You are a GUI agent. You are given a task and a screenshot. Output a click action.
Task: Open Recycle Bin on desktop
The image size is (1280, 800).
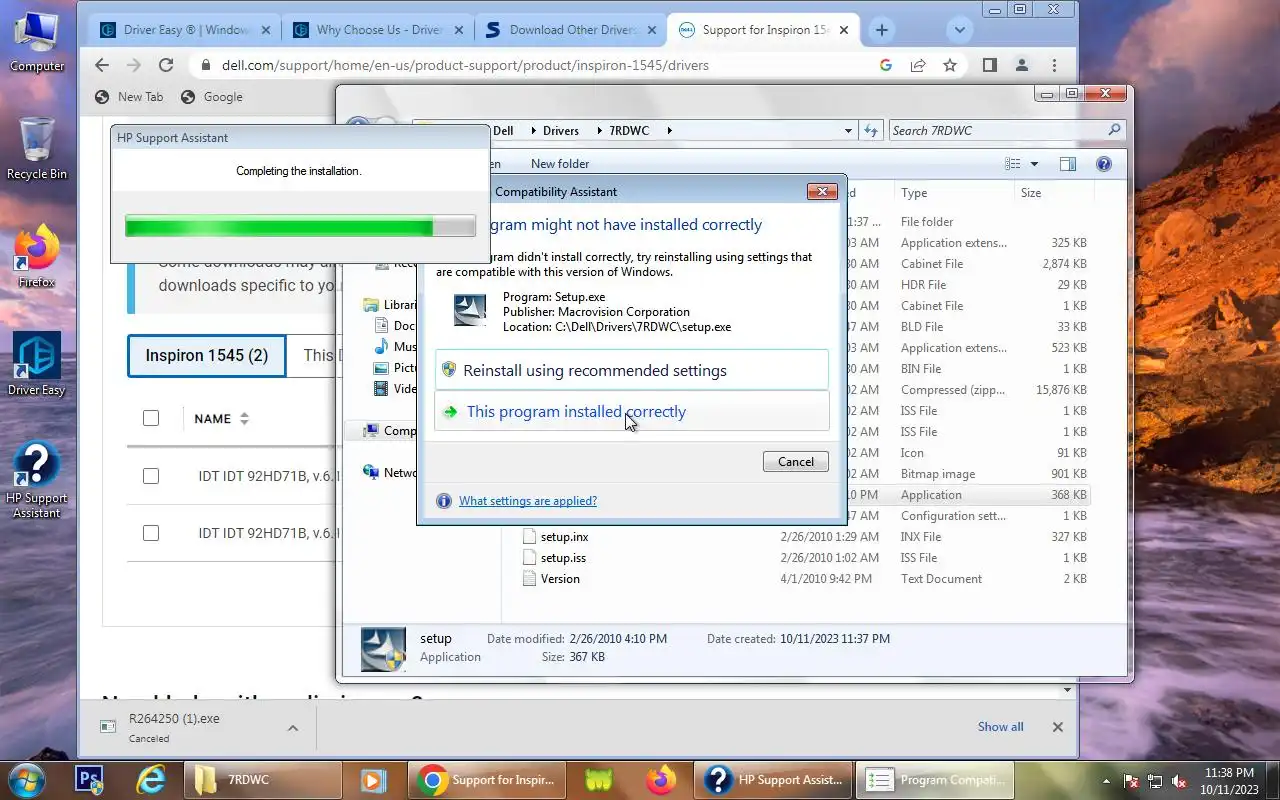pos(37,148)
